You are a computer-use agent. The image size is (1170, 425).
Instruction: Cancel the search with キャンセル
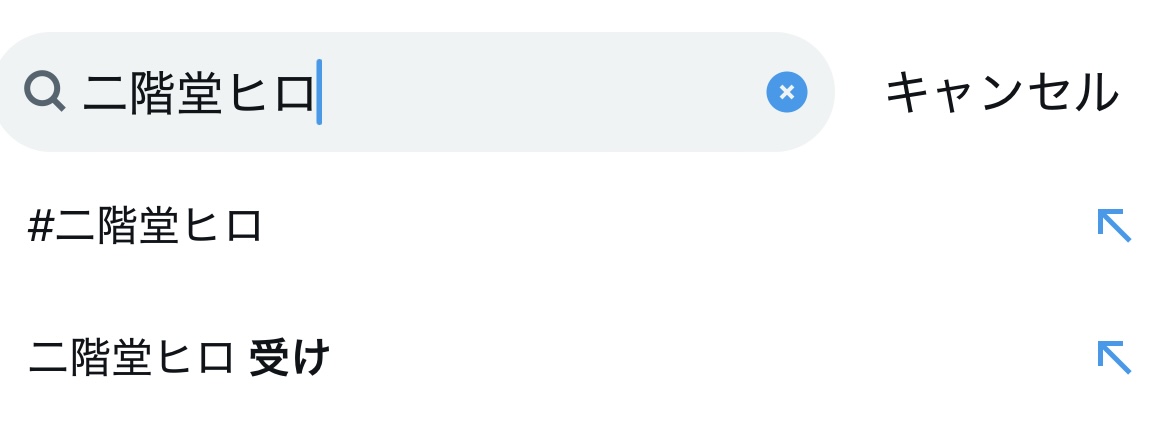1001,92
